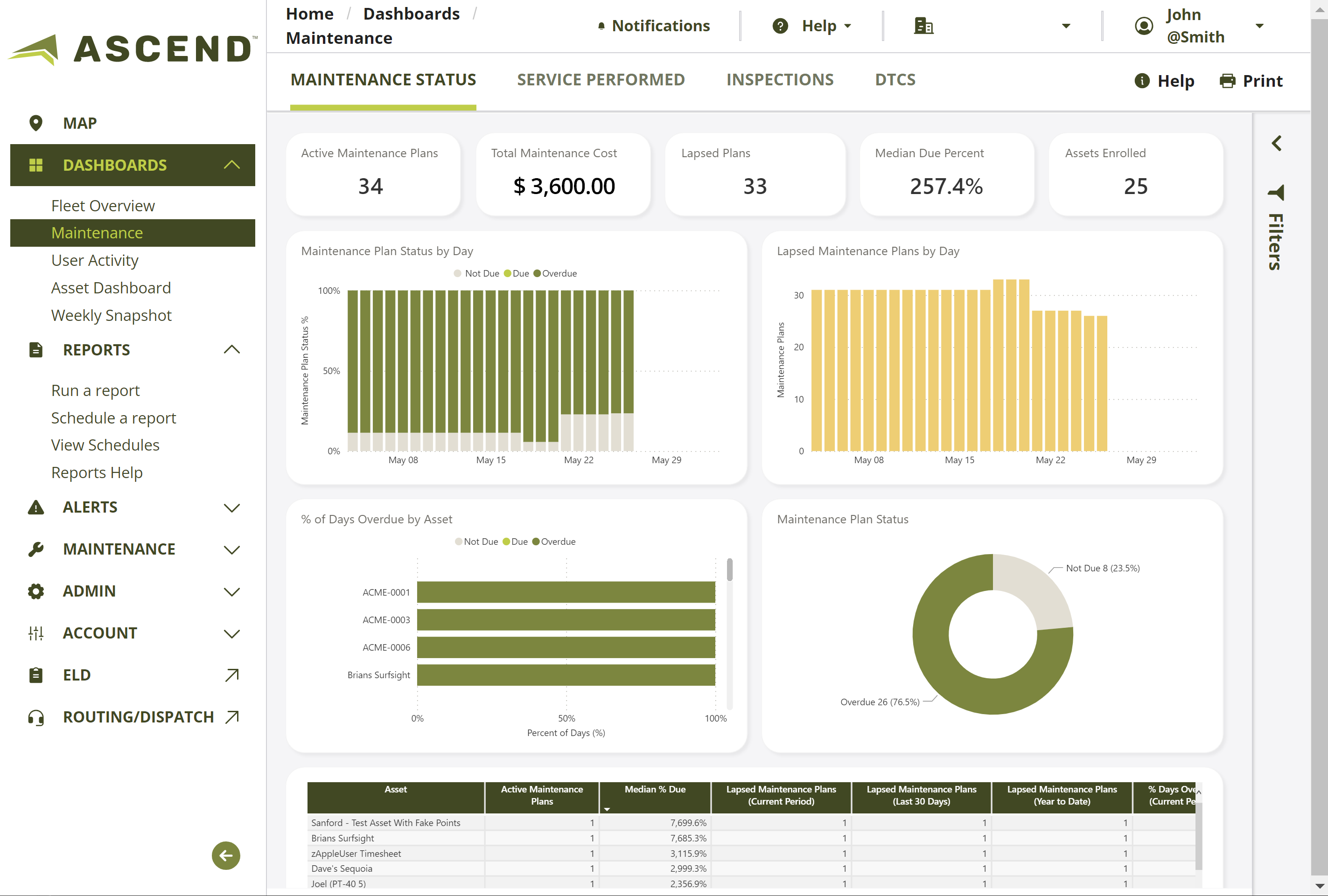Switch to the DTCS tab
The image size is (1328, 896).
[895, 80]
